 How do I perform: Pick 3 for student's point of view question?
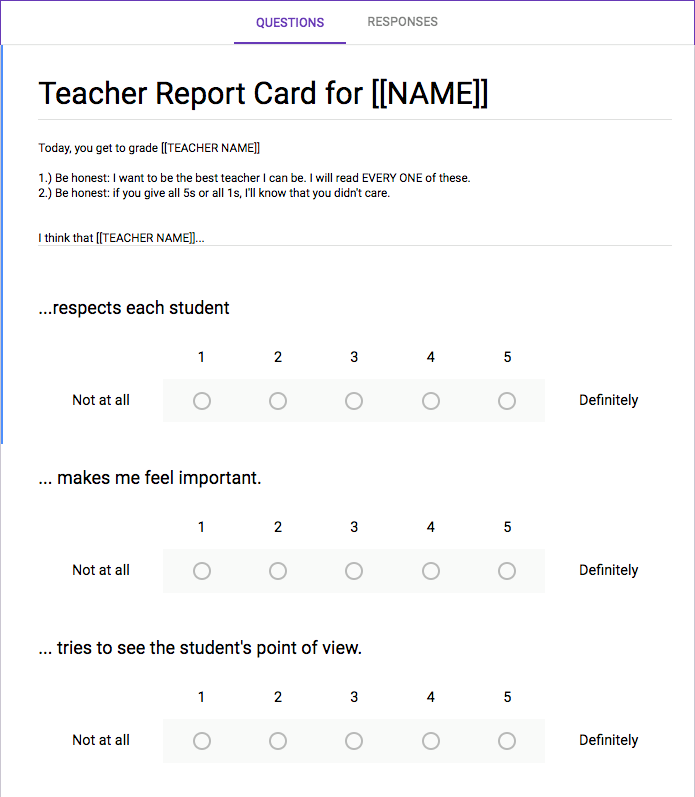coord(354,741)
